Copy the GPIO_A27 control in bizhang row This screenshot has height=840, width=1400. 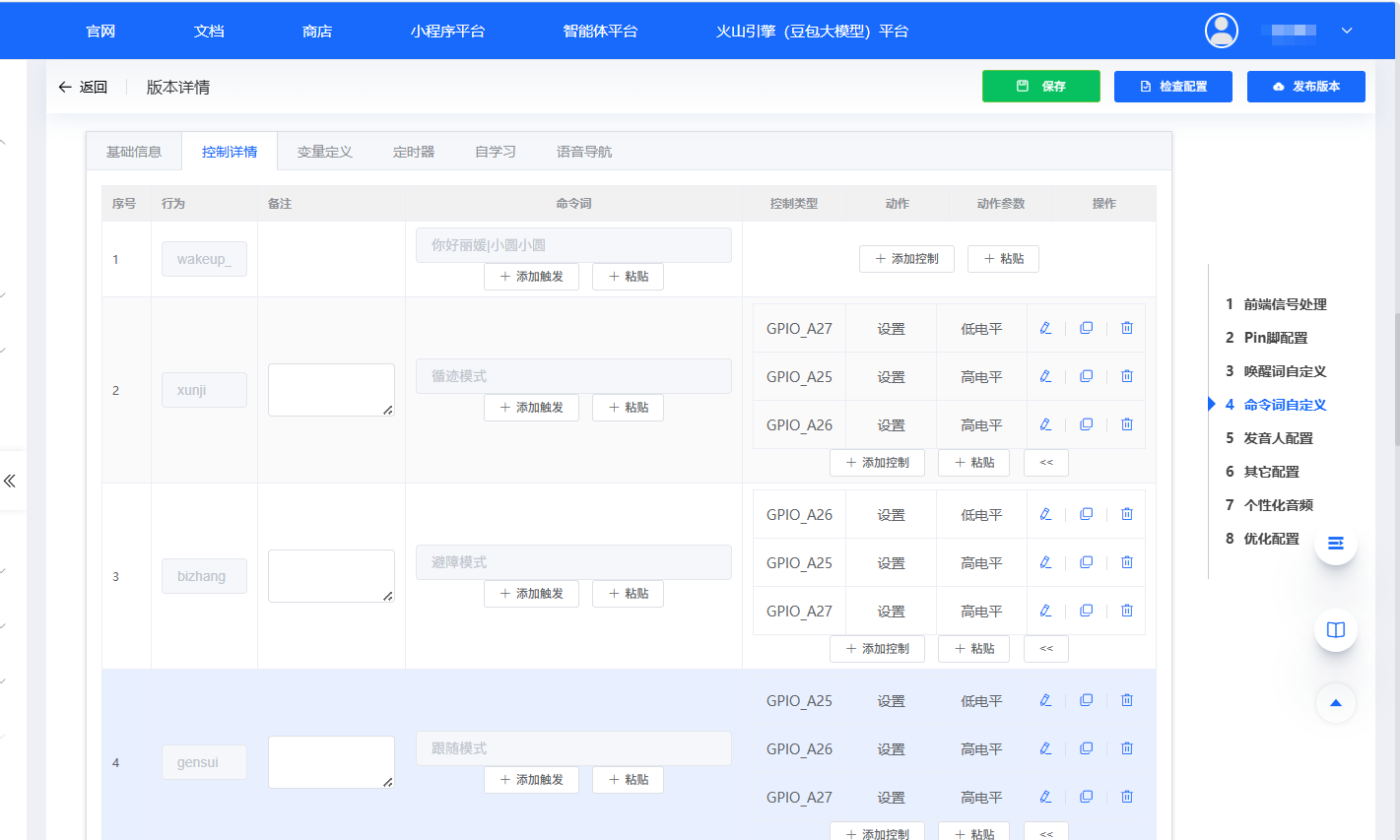point(1086,611)
